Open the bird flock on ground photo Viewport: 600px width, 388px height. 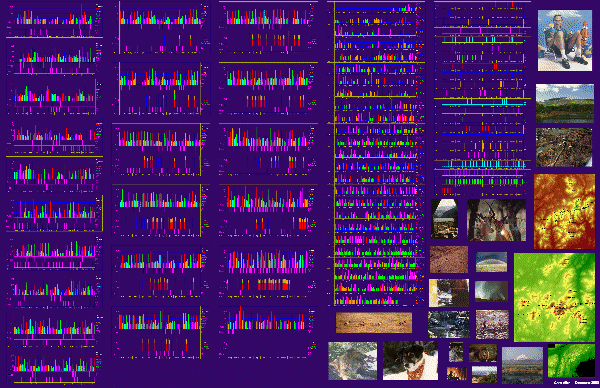click(492, 324)
